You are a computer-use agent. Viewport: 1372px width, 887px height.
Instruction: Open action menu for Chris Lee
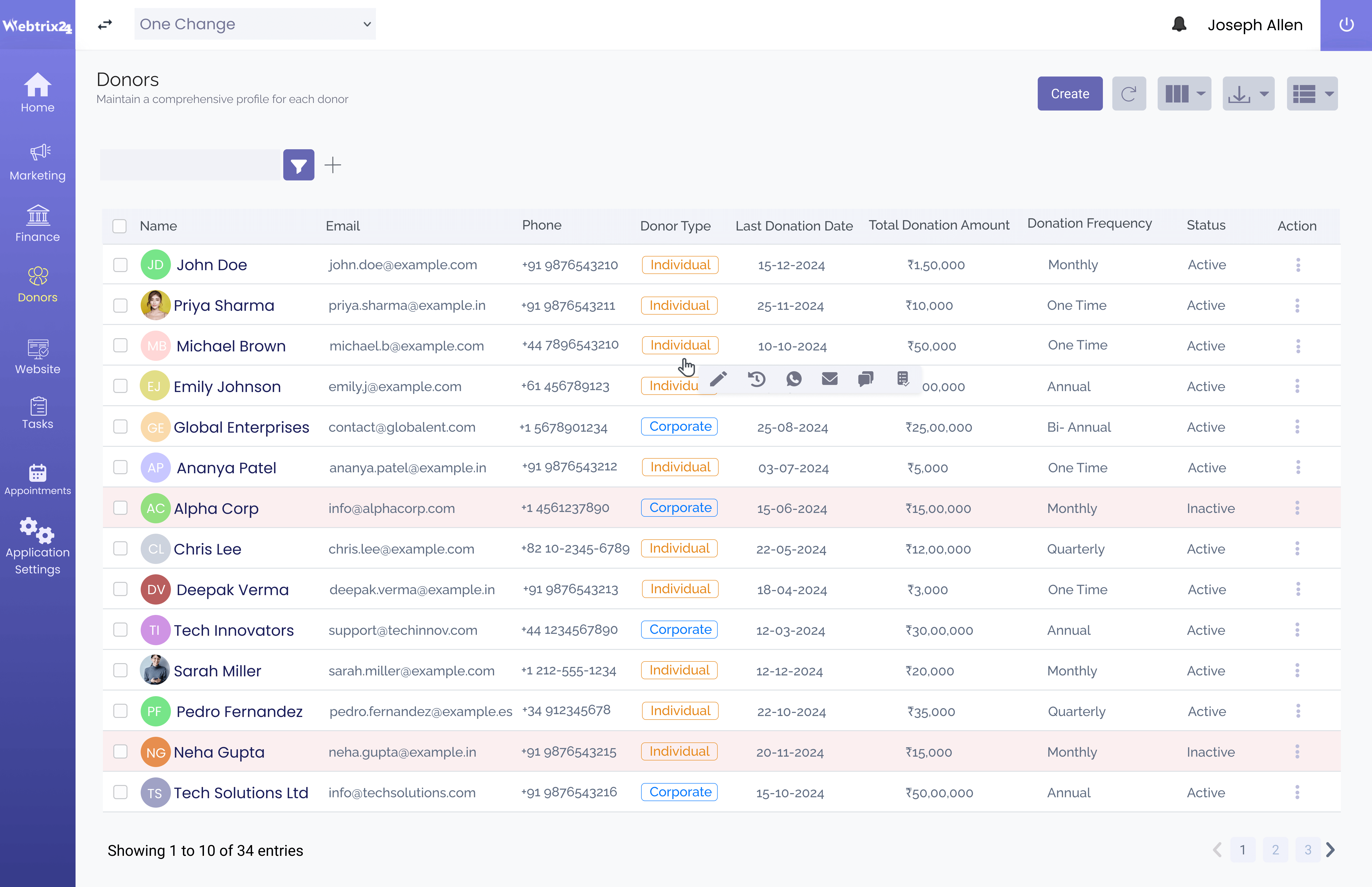click(1297, 549)
